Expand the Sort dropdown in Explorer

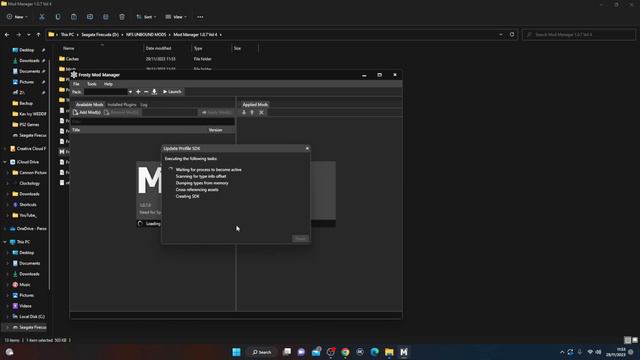click(147, 17)
